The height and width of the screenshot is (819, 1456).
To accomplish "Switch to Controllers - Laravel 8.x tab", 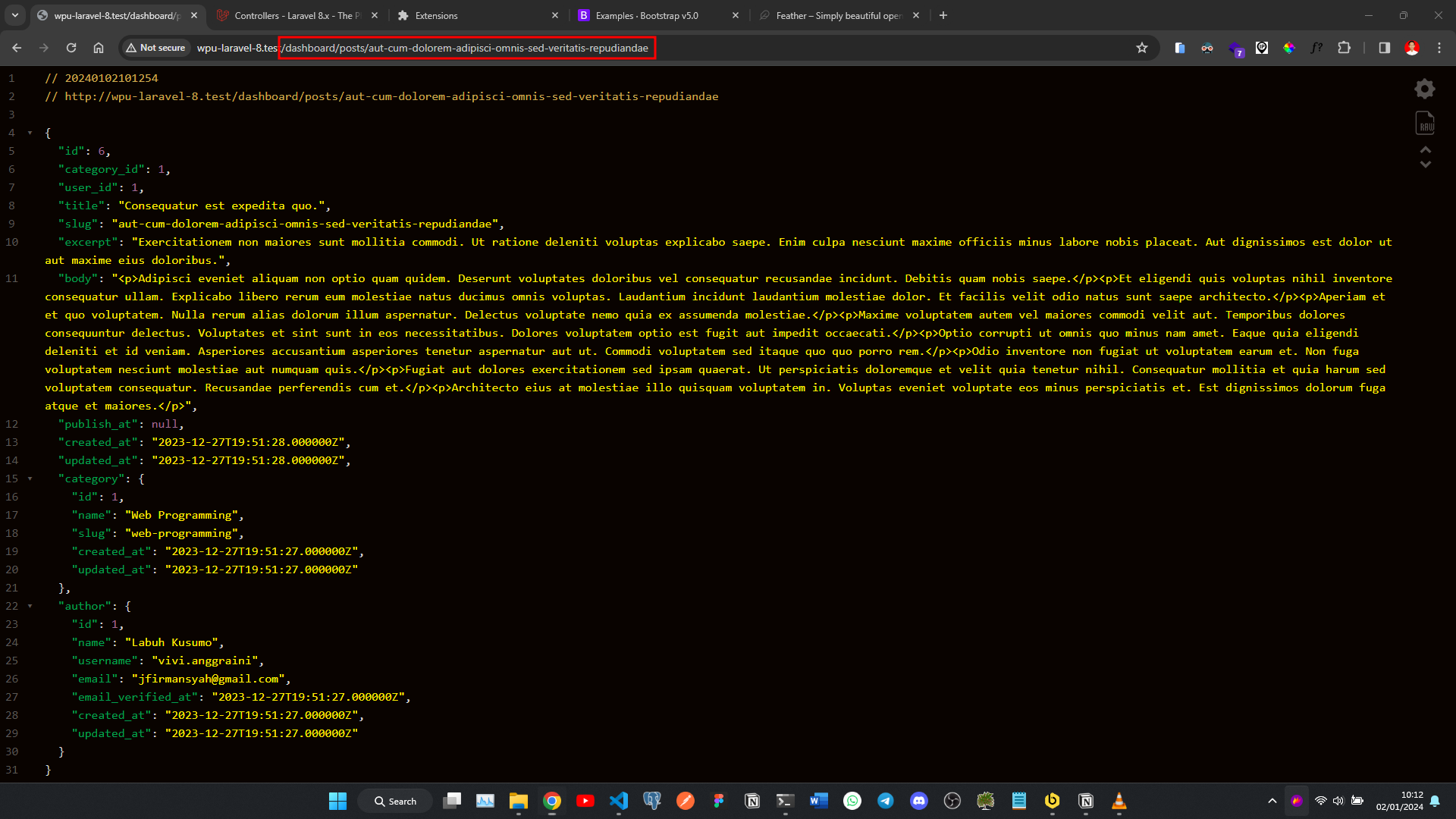I will 292,15.
